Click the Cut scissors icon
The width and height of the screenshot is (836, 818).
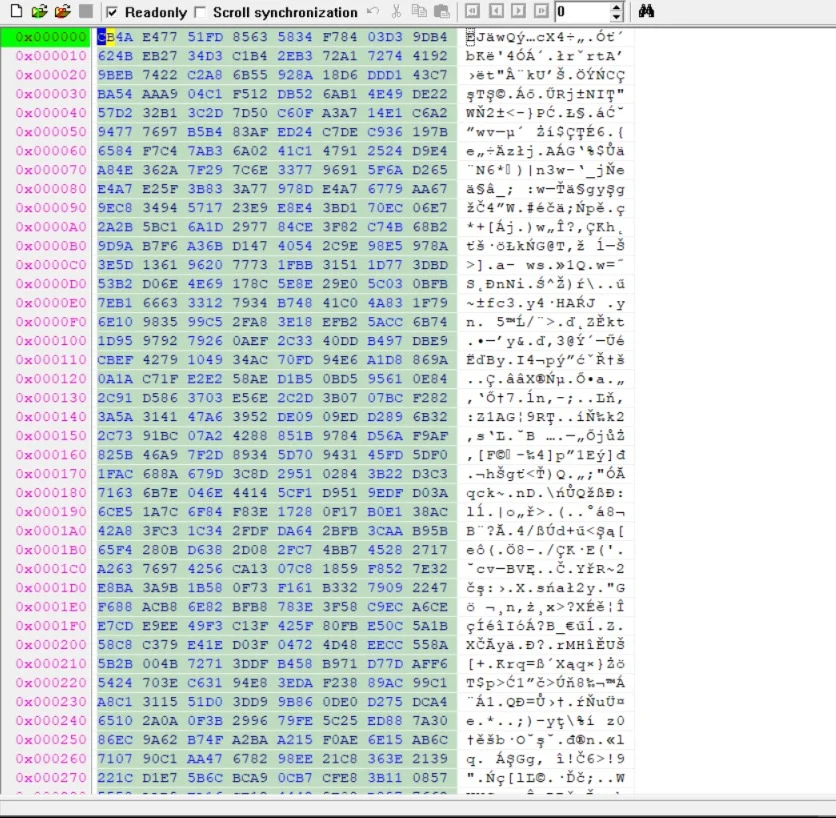[397, 12]
